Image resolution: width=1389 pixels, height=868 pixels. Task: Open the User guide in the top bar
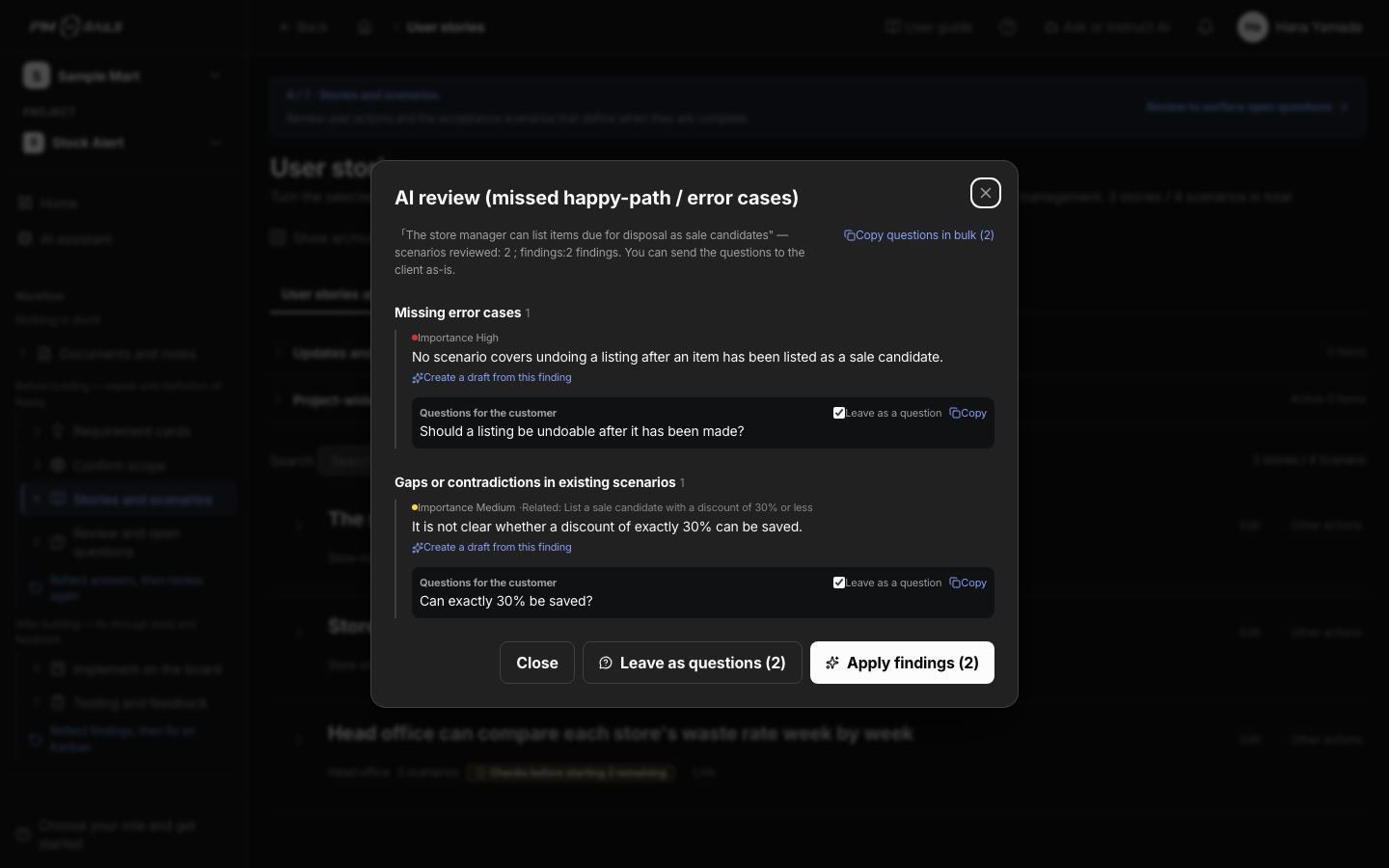coord(929,27)
